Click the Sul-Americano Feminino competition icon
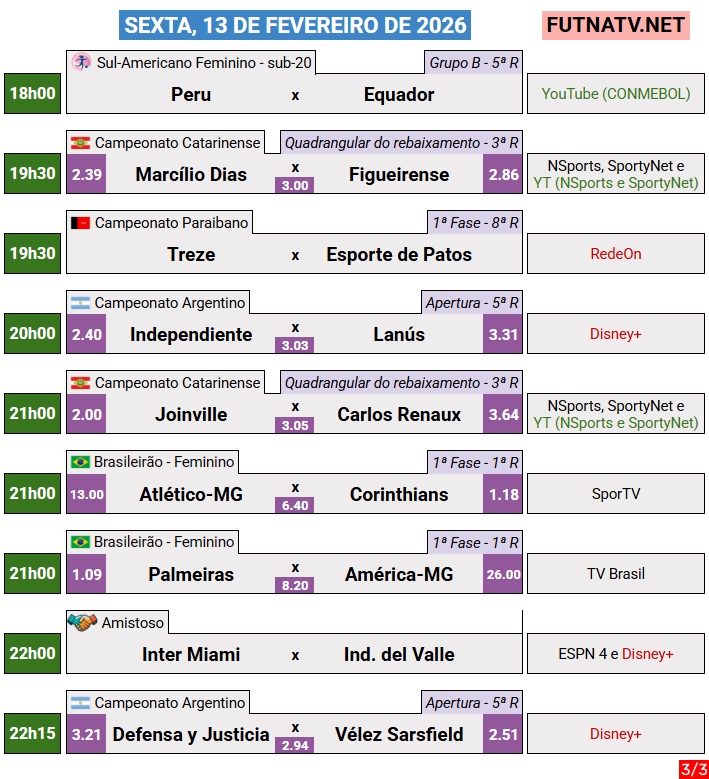This screenshot has height=779, width=709. [81, 63]
